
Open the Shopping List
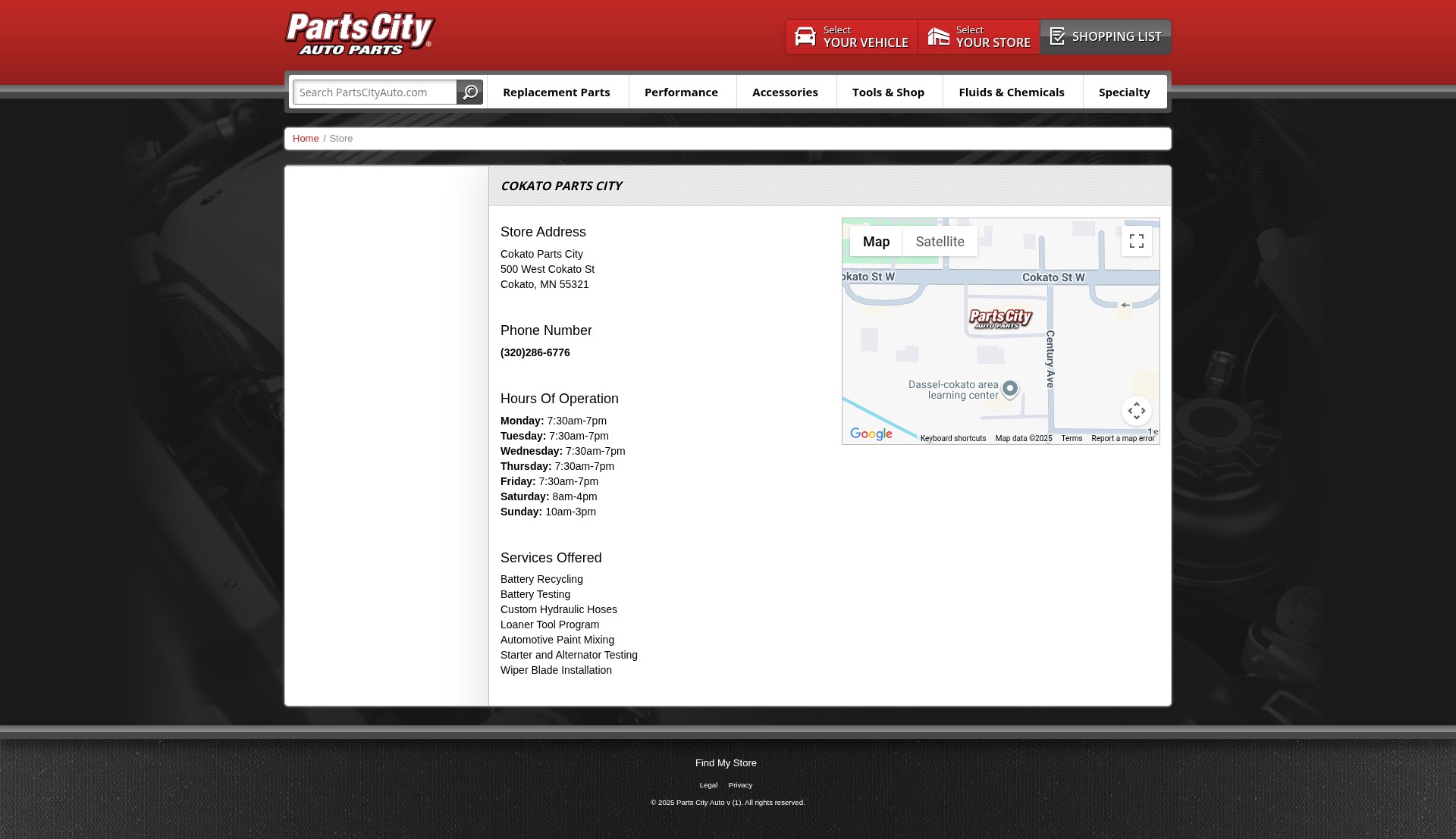(1106, 37)
